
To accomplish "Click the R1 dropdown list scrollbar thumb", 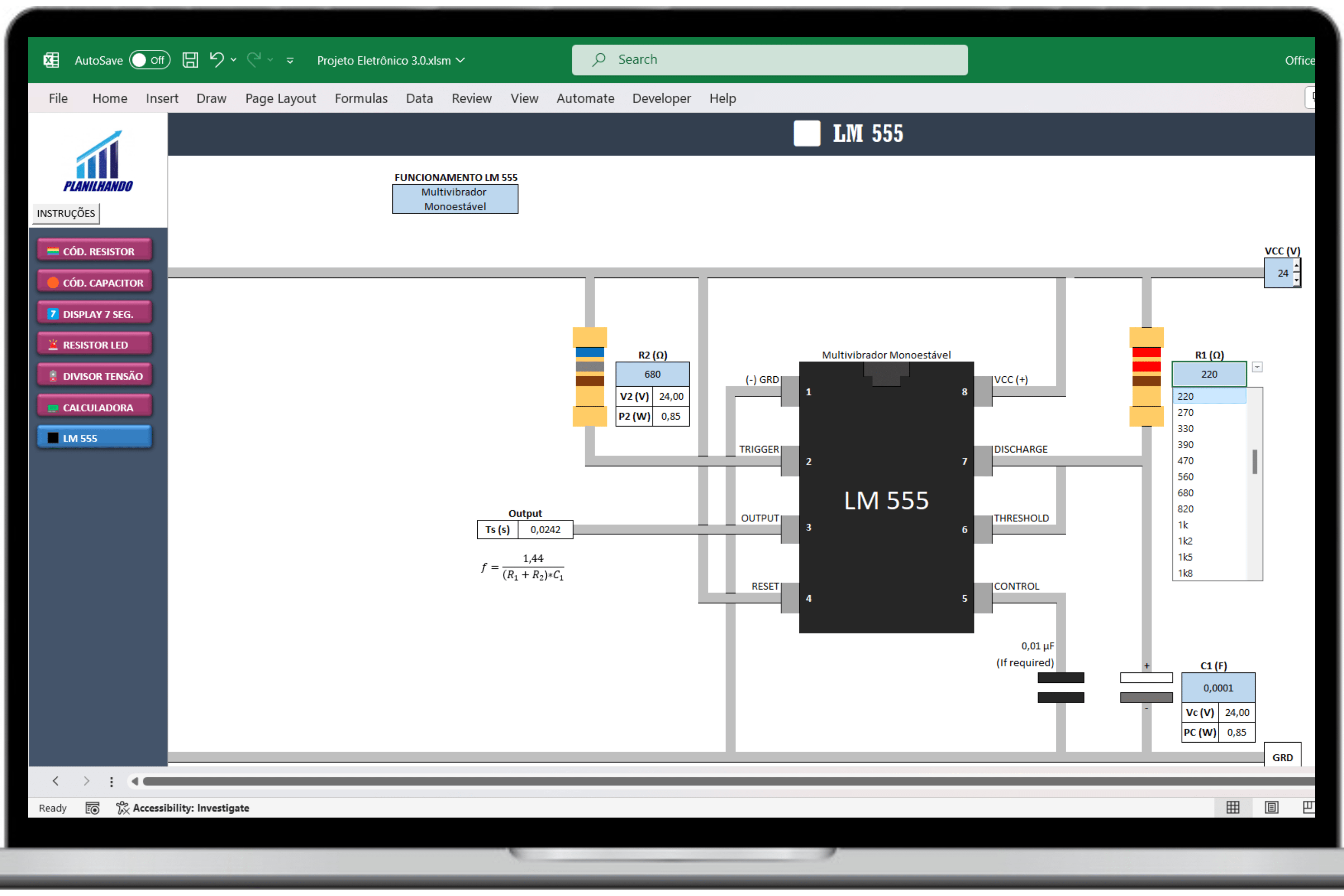I will pyautogui.click(x=1255, y=462).
